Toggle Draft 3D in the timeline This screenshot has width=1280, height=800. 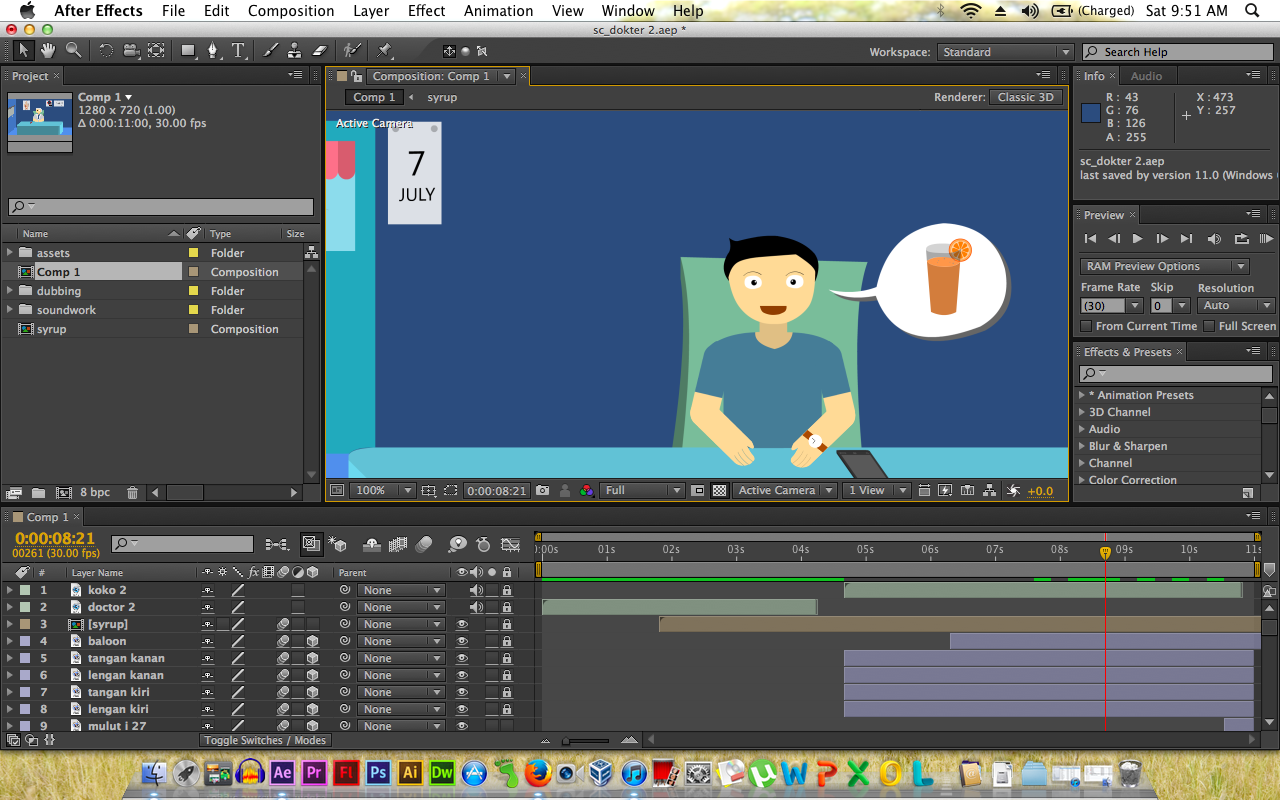338,545
